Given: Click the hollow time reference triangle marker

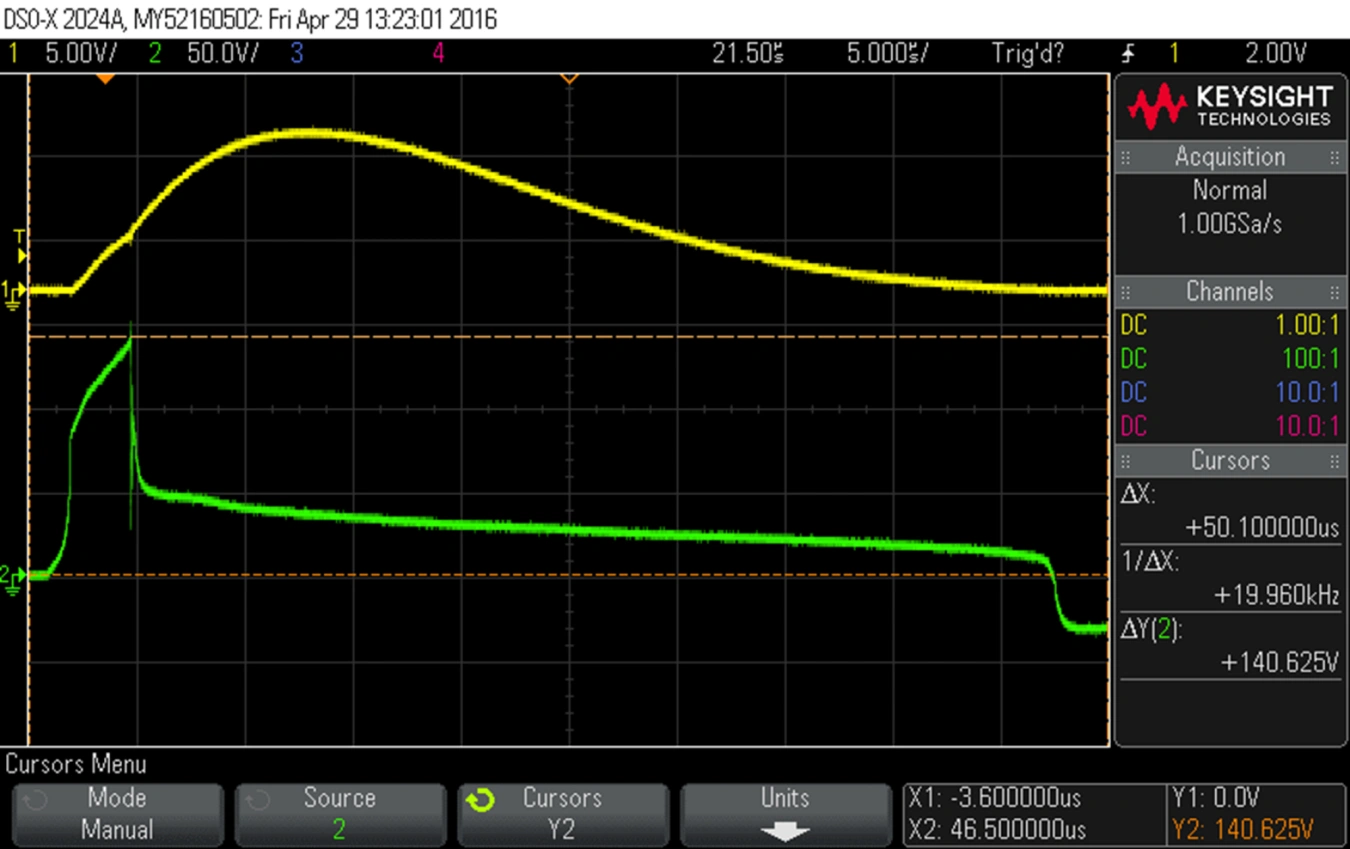Looking at the screenshot, I should click(569, 78).
